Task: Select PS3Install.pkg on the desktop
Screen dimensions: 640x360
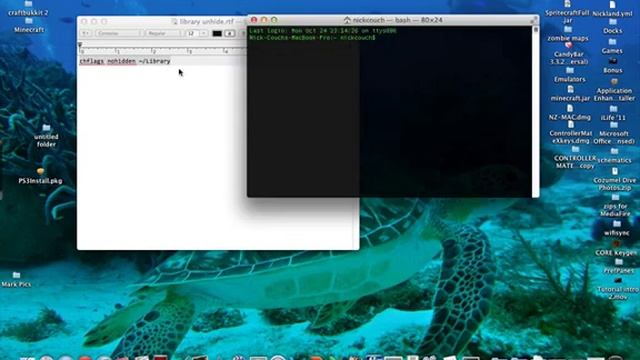Action: pos(40,176)
